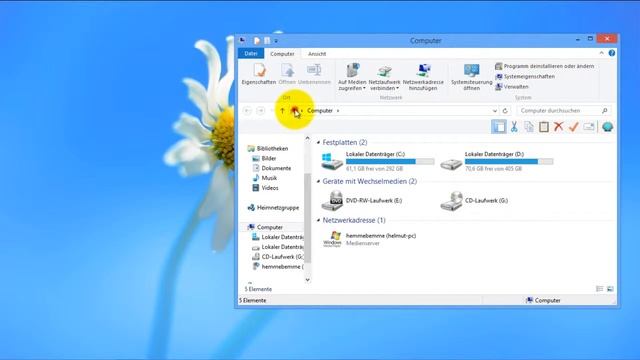Click the teal globe toolbar icon

(607, 127)
